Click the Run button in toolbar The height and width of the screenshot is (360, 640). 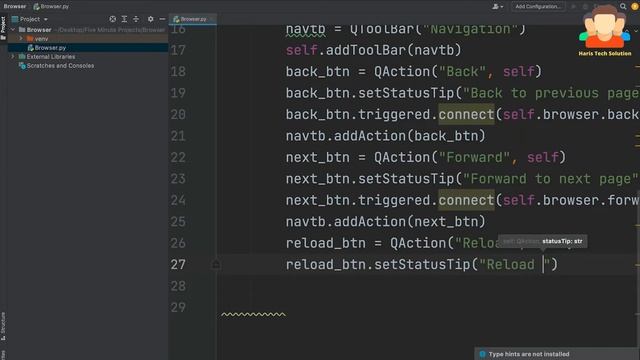point(573,6)
